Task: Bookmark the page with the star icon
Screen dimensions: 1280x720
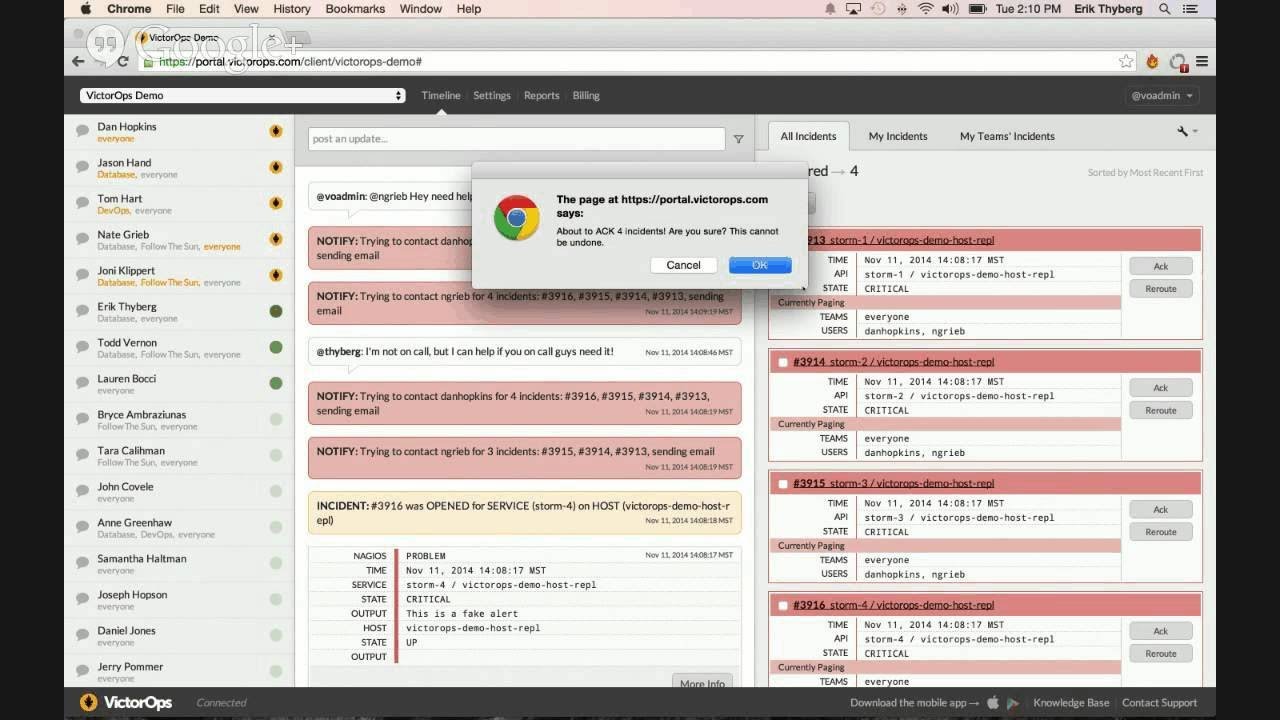Action: 1126,61
